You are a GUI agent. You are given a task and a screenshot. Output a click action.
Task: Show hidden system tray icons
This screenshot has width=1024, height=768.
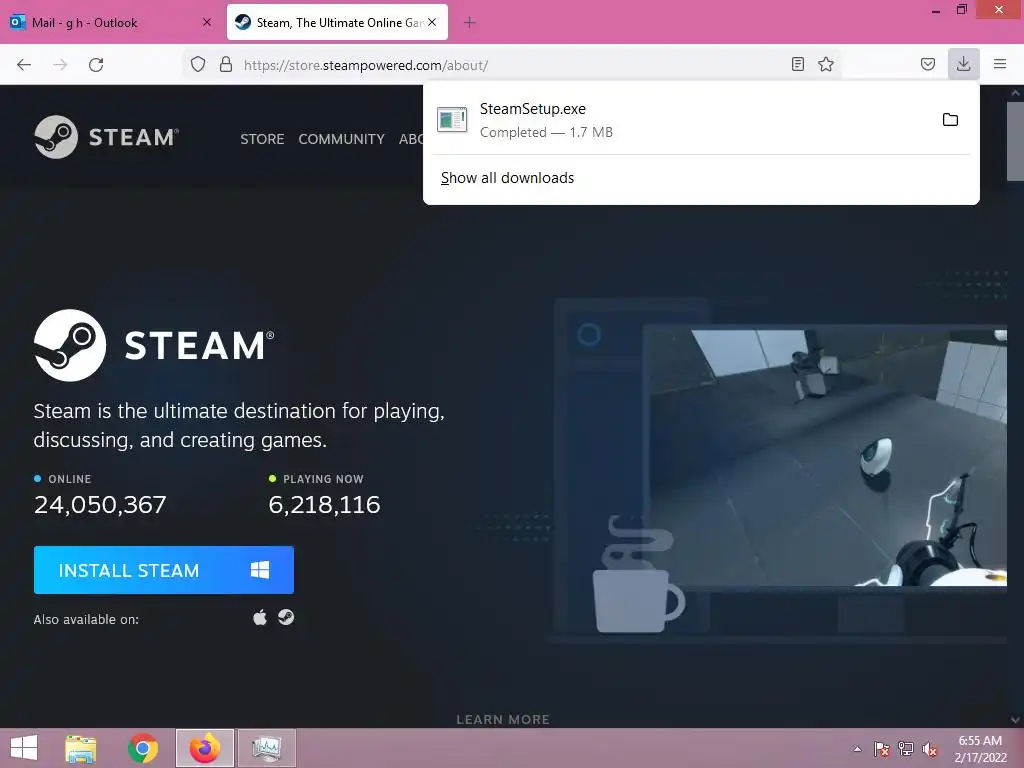(857, 749)
